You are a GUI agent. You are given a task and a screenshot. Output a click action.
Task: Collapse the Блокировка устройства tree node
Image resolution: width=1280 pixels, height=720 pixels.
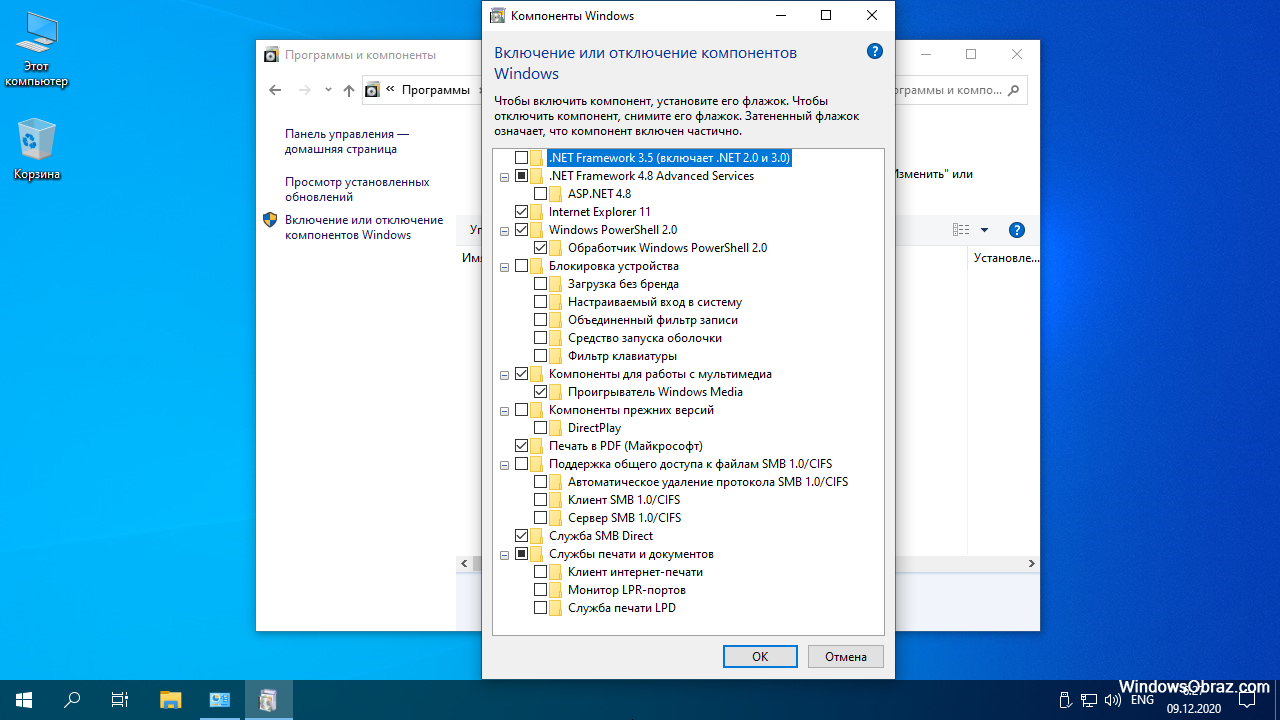point(505,266)
